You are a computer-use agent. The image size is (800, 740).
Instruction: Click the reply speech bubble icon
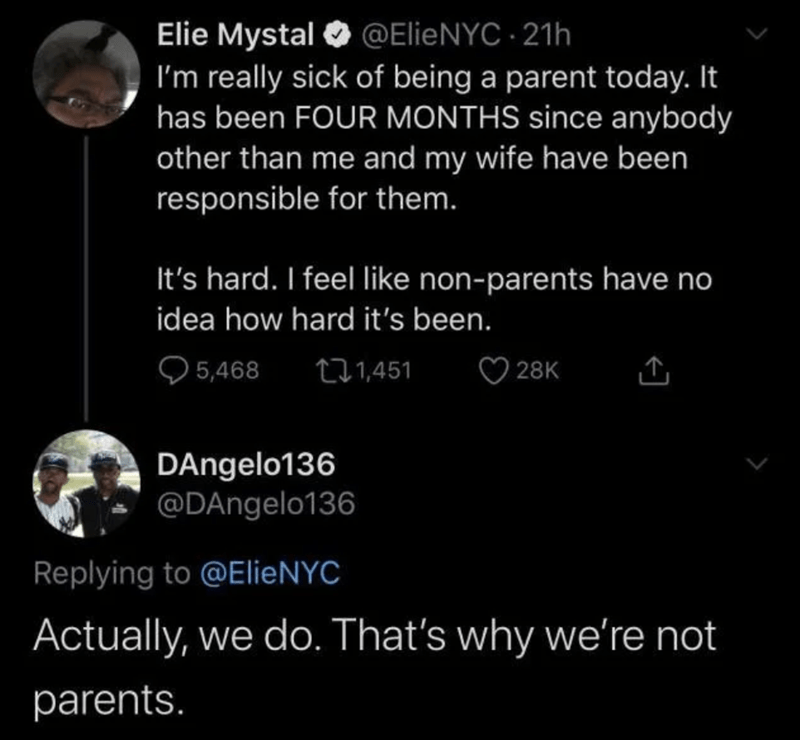tap(173, 371)
